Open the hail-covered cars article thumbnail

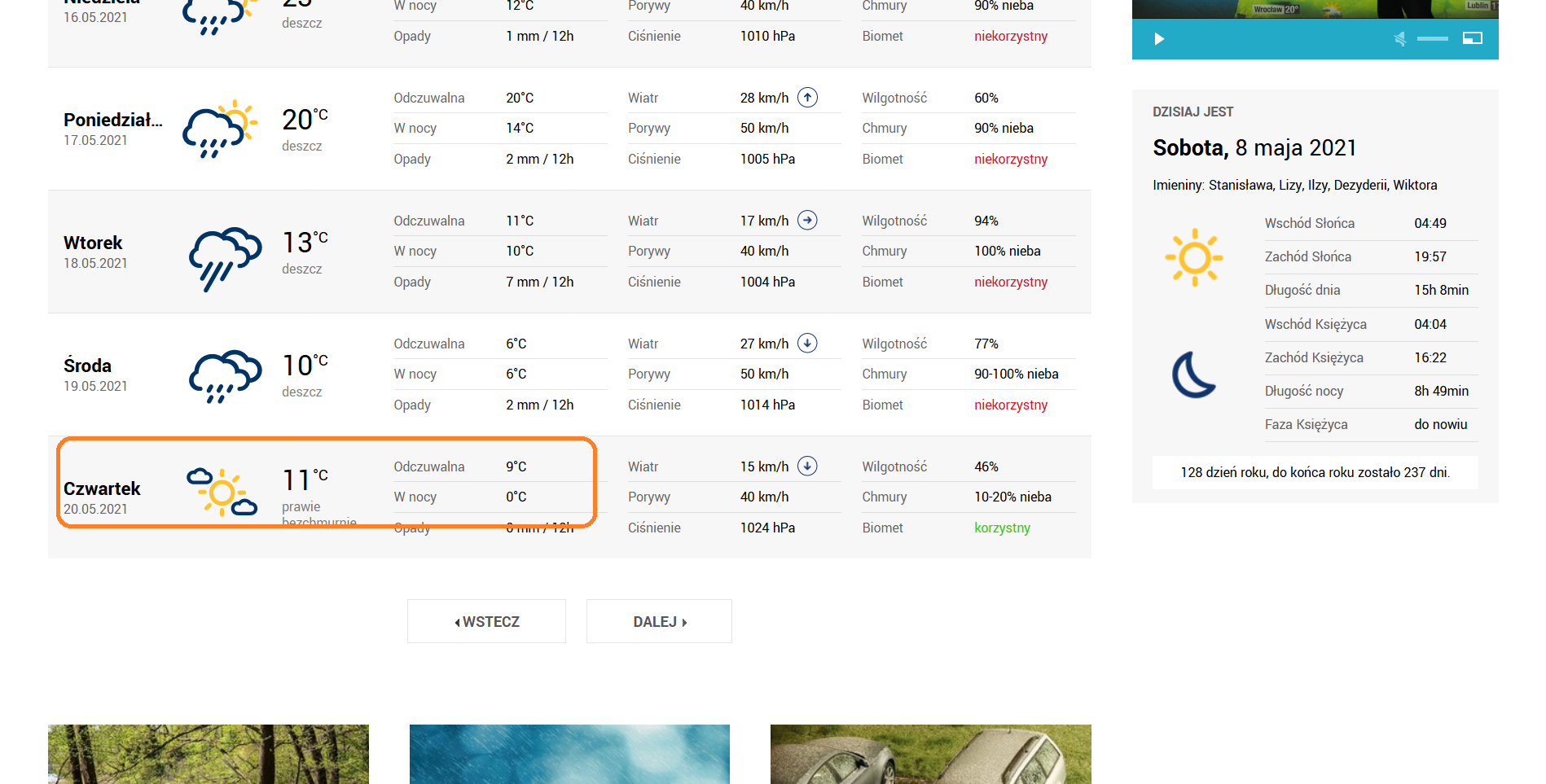930,754
